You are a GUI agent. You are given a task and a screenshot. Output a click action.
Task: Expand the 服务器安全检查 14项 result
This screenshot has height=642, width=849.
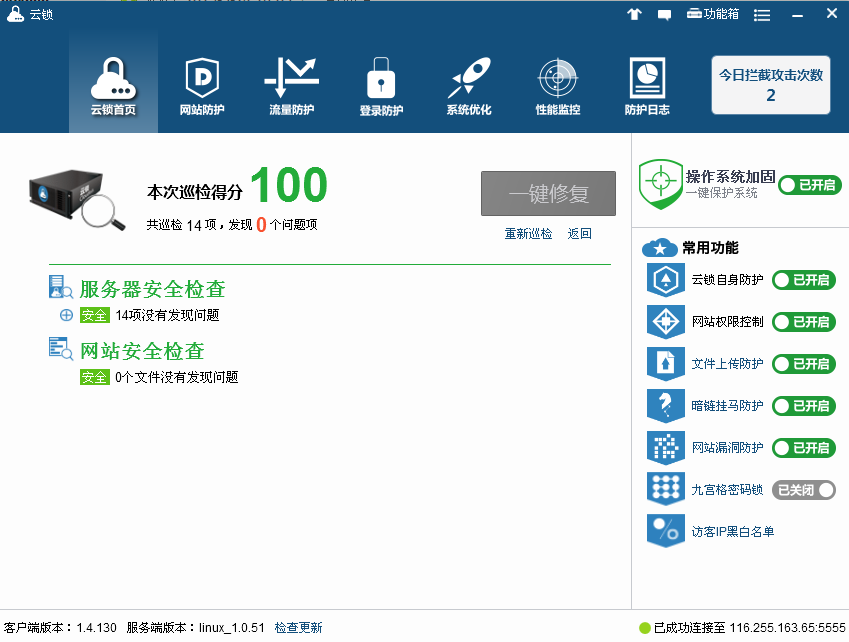pyautogui.click(x=66, y=315)
